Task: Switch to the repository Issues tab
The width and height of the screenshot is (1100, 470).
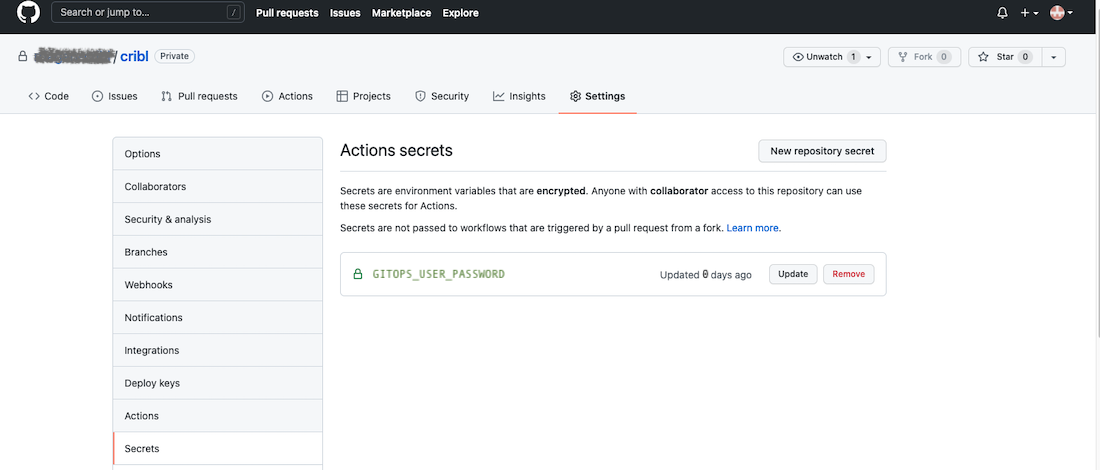Action: 114,96
